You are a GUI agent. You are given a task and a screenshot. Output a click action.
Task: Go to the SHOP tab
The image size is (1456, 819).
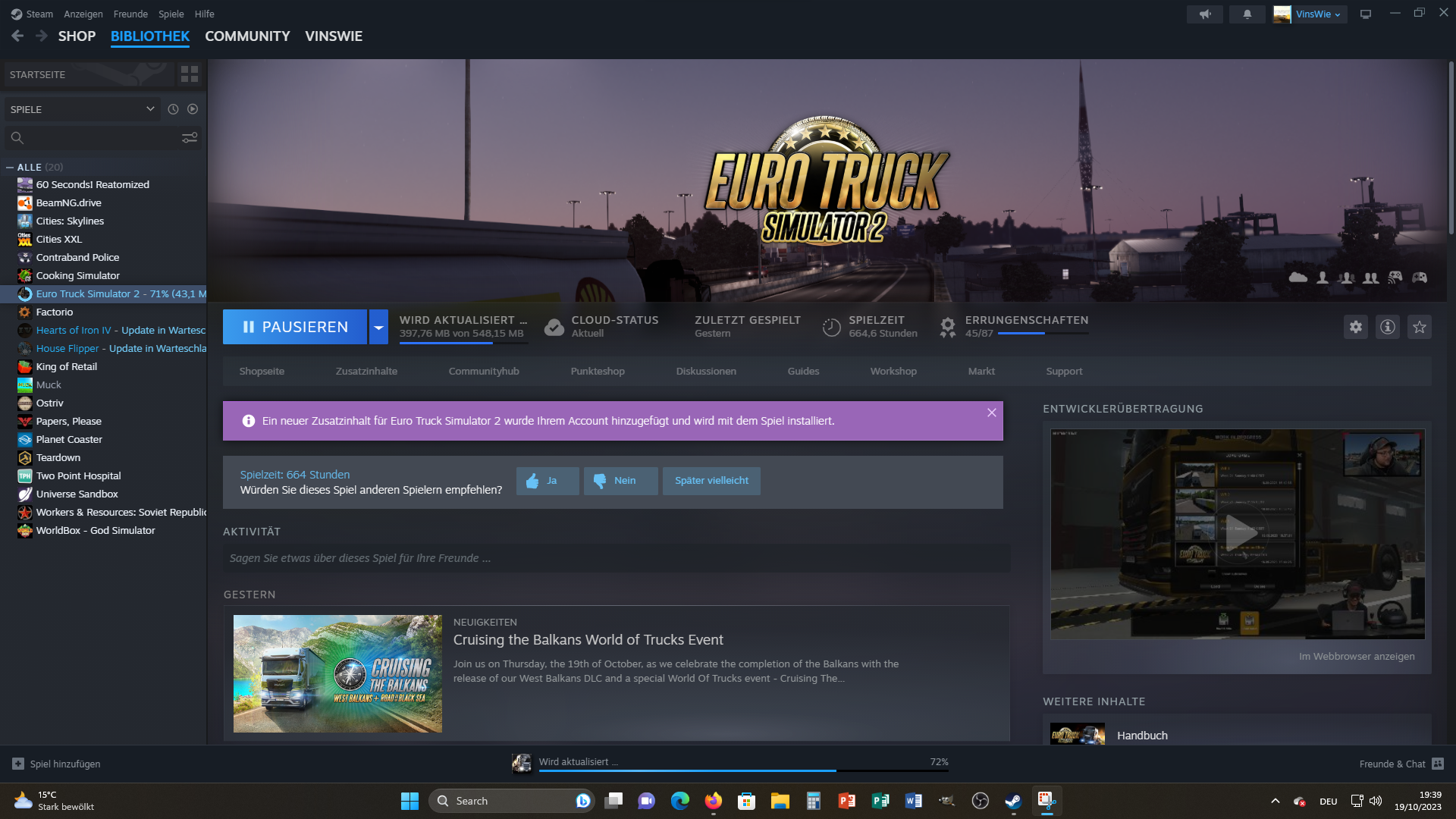(77, 36)
